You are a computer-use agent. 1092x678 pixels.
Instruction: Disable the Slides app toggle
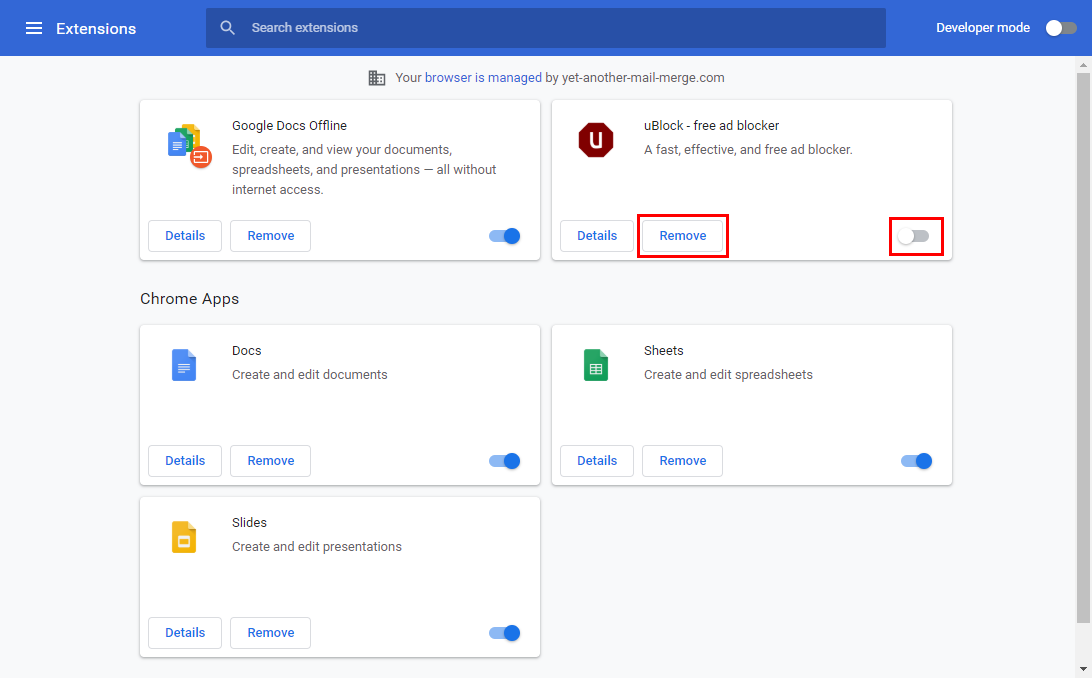(x=505, y=633)
